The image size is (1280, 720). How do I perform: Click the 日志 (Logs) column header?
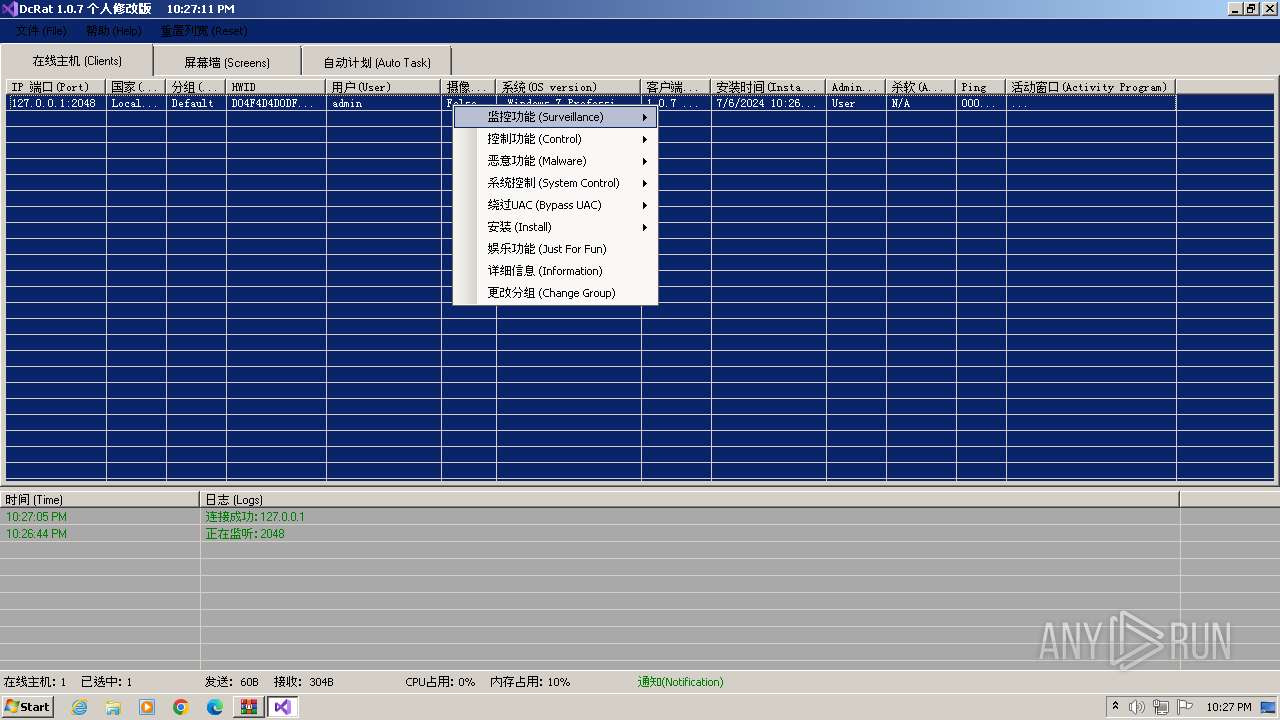(690, 499)
